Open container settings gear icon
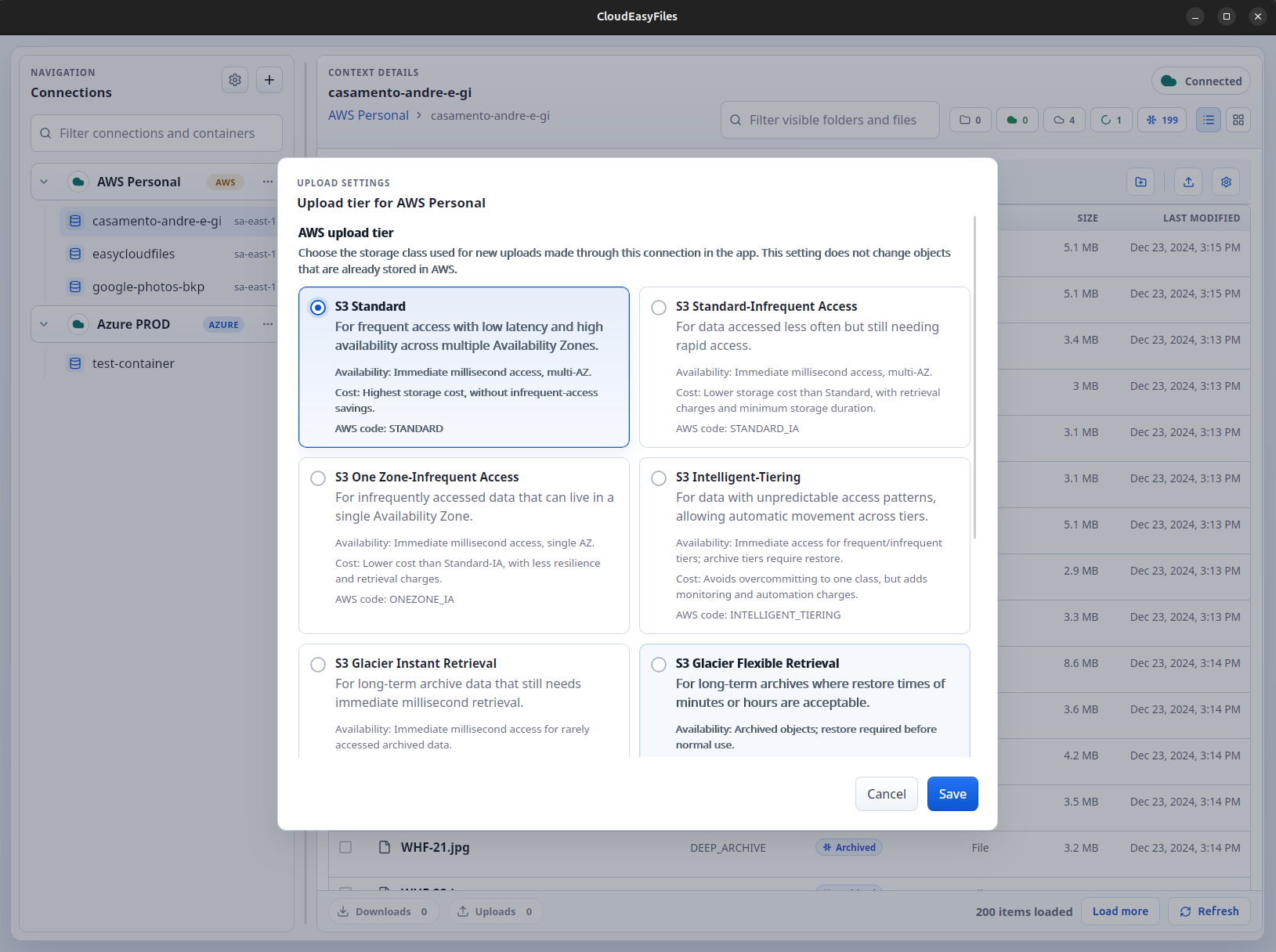Image resolution: width=1276 pixels, height=952 pixels. (x=1227, y=182)
